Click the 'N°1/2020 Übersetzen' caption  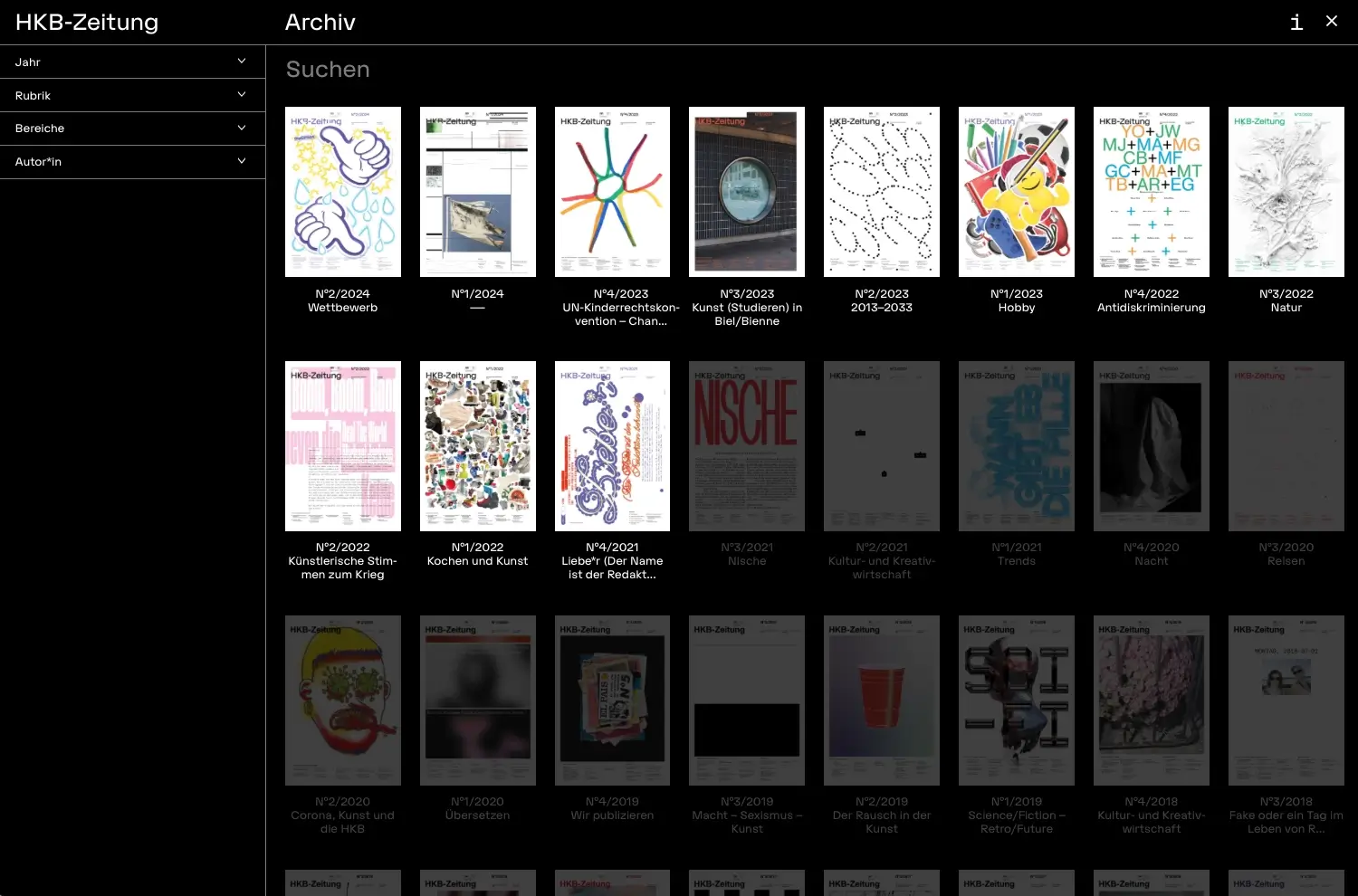click(x=478, y=808)
